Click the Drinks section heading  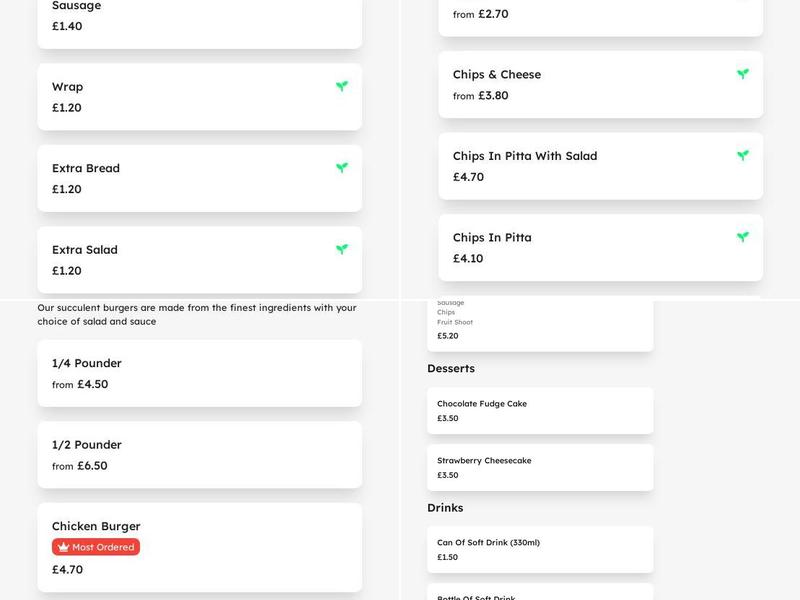(445, 507)
